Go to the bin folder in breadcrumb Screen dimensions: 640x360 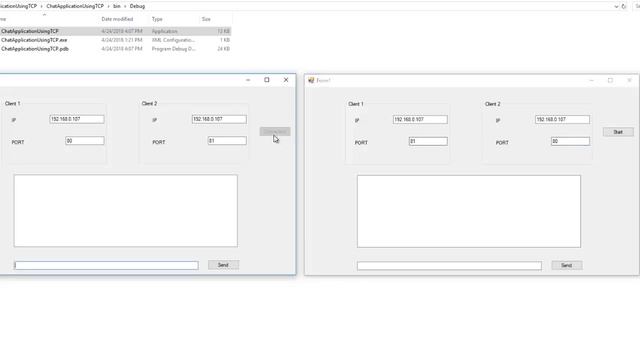tap(117, 6)
